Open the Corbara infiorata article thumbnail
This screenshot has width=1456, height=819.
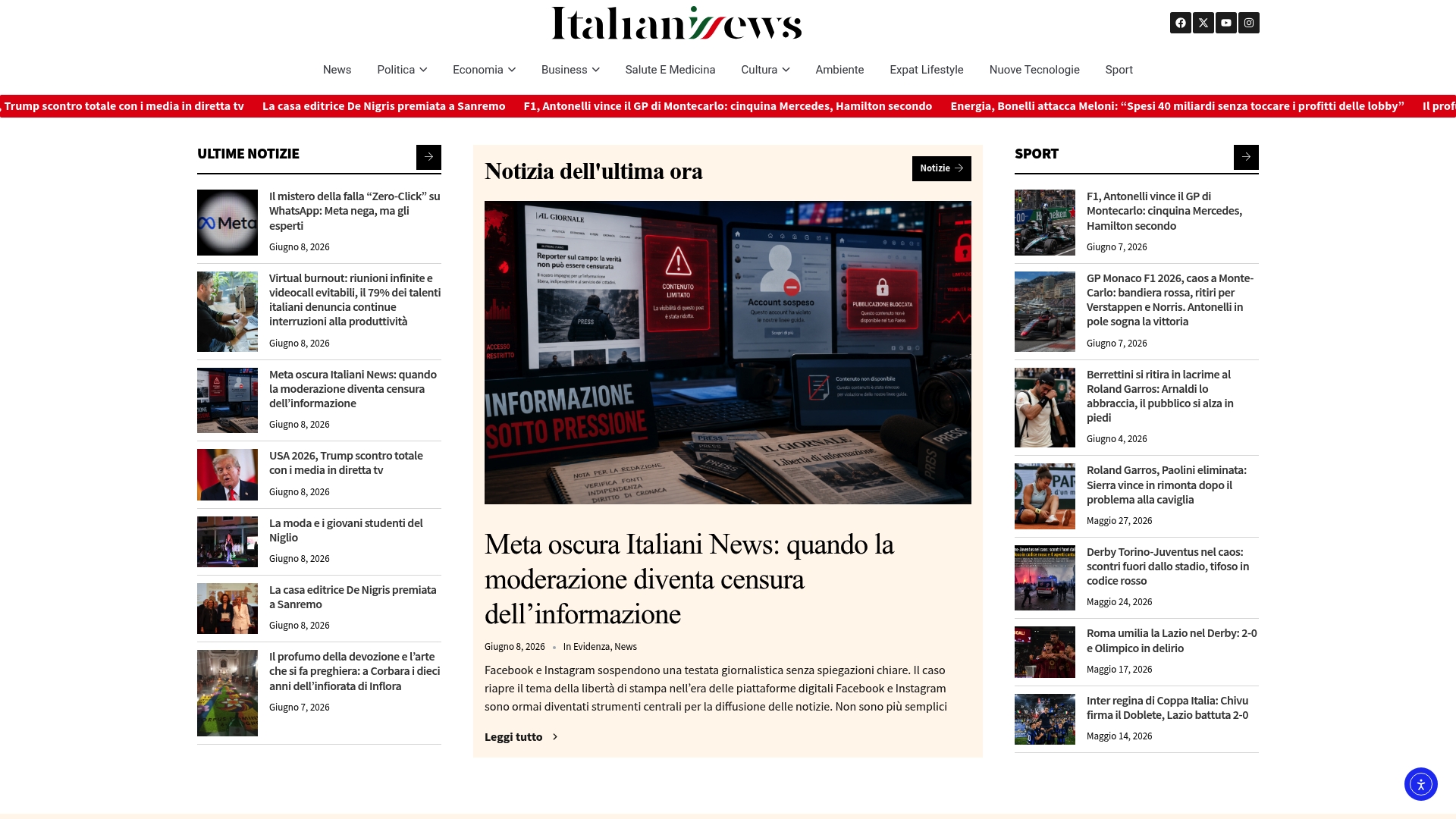click(227, 693)
